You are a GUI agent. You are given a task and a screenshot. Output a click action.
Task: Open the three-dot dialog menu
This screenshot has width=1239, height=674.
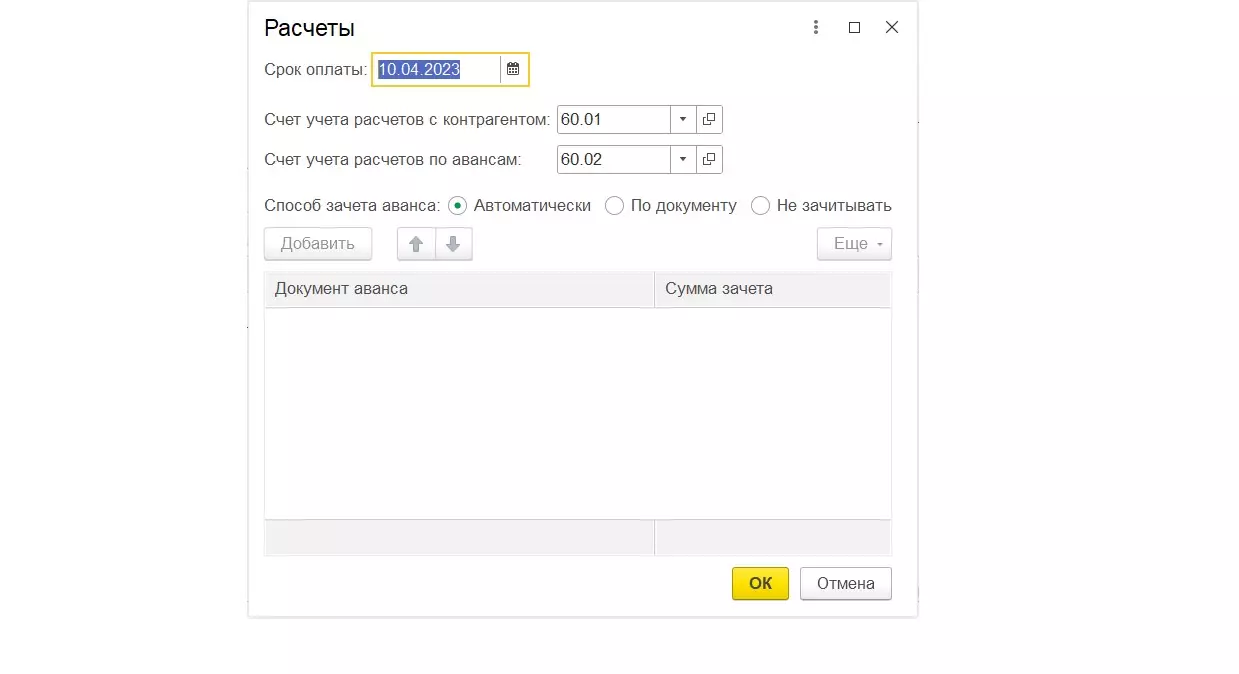click(x=816, y=28)
